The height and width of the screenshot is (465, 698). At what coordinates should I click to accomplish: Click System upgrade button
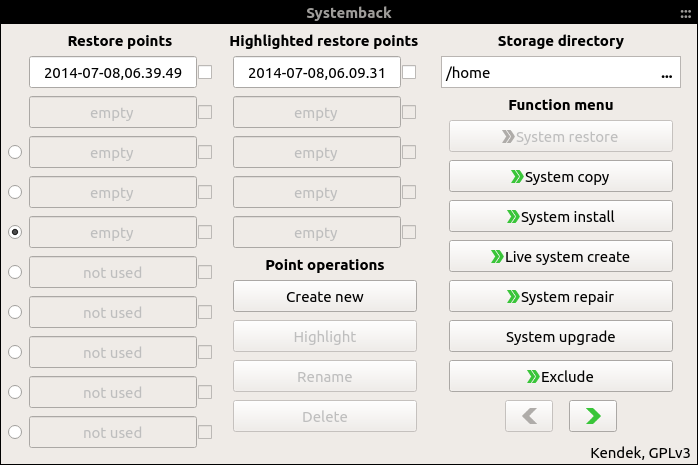(560, 336)
